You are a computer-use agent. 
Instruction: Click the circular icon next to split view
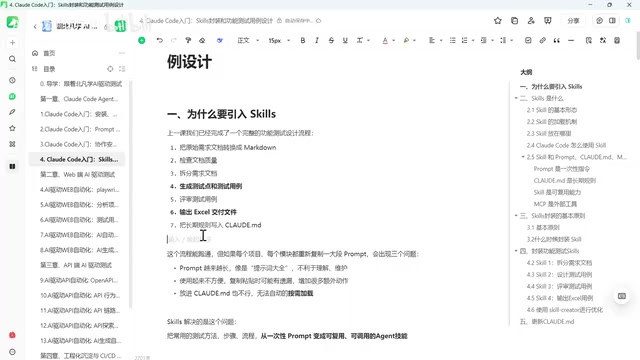tap(599, 20)
